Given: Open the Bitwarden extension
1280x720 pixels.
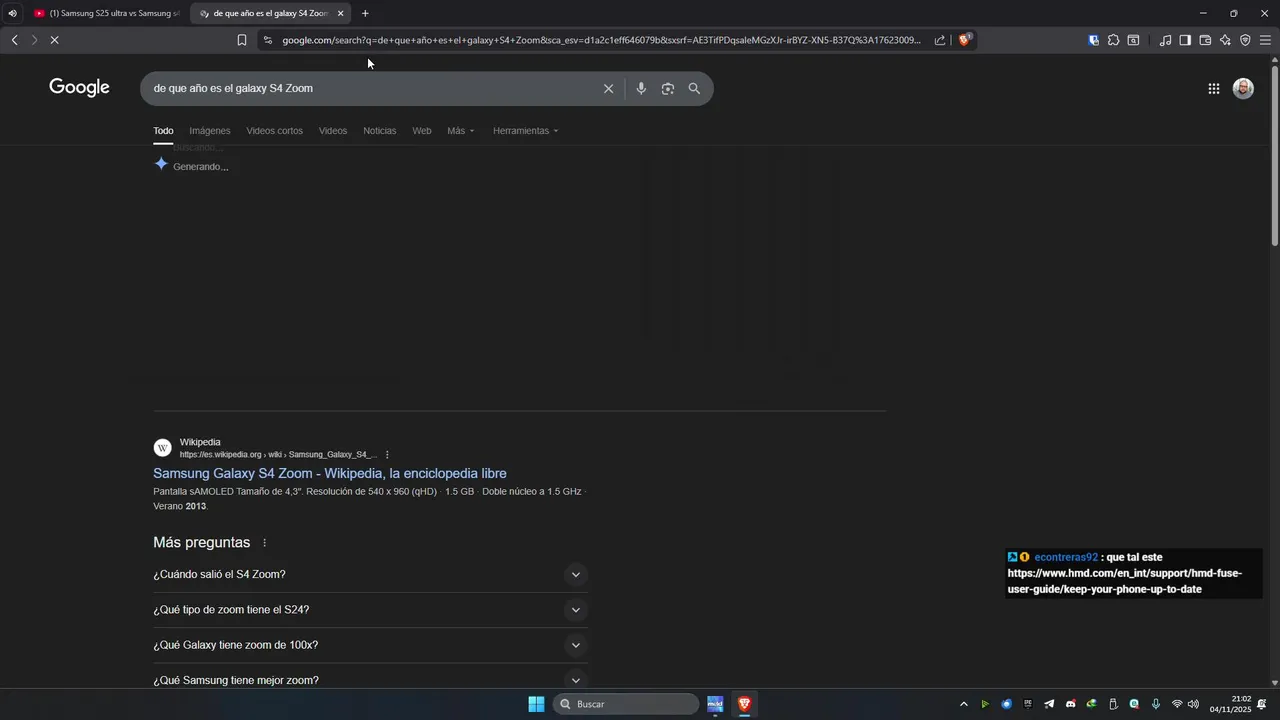Looking at the screenshot, I should click(1094, 40).
